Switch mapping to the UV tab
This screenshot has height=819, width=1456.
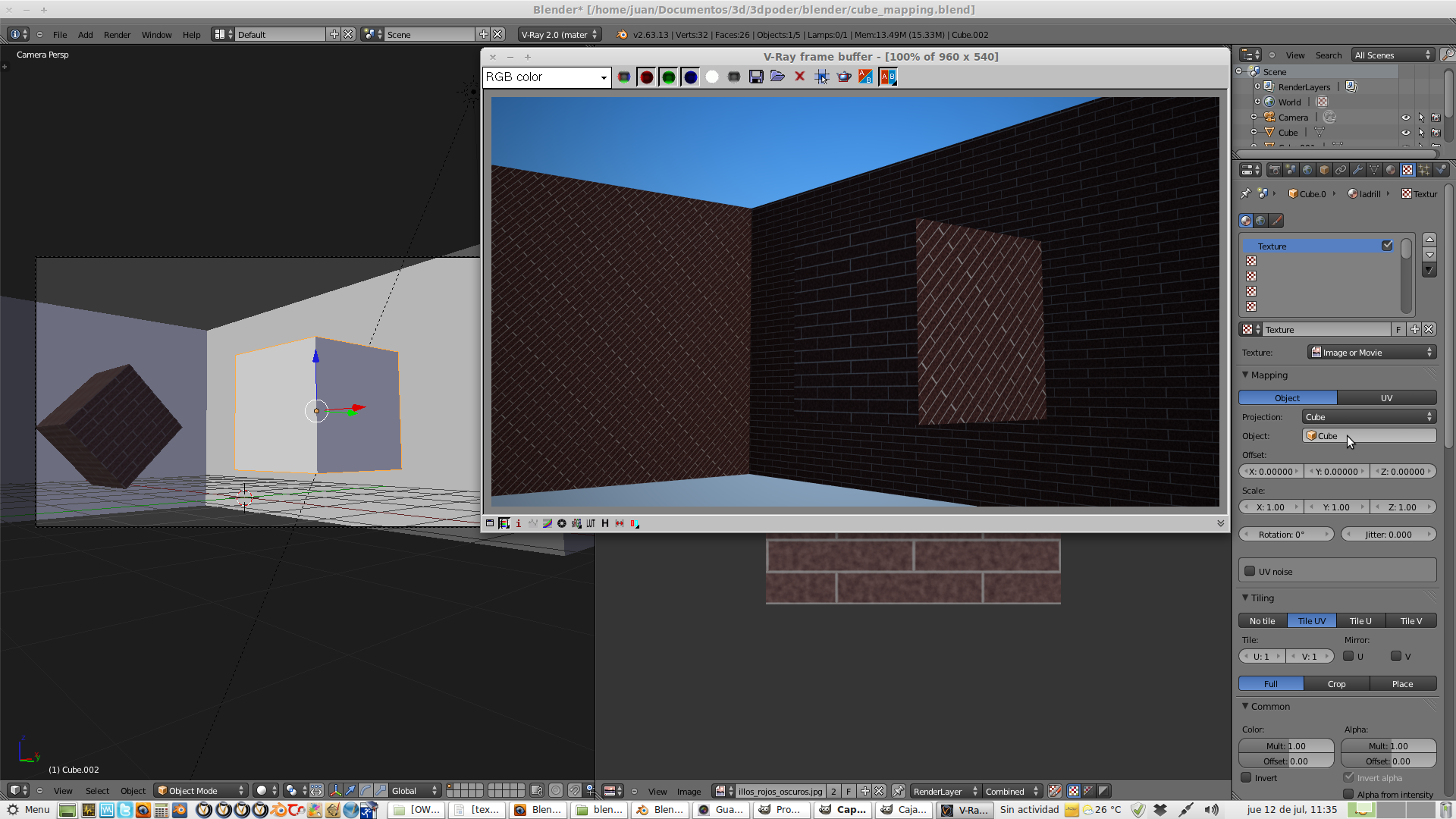click(1386, 398)
